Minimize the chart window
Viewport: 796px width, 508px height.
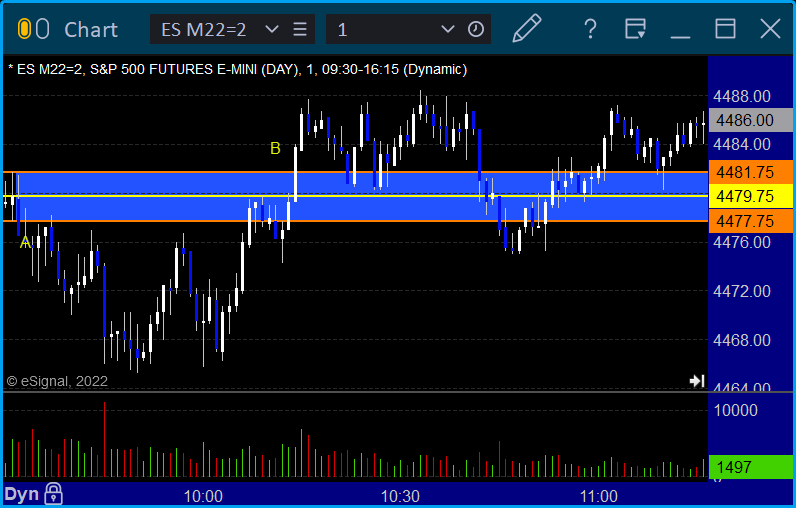point(680,37)
